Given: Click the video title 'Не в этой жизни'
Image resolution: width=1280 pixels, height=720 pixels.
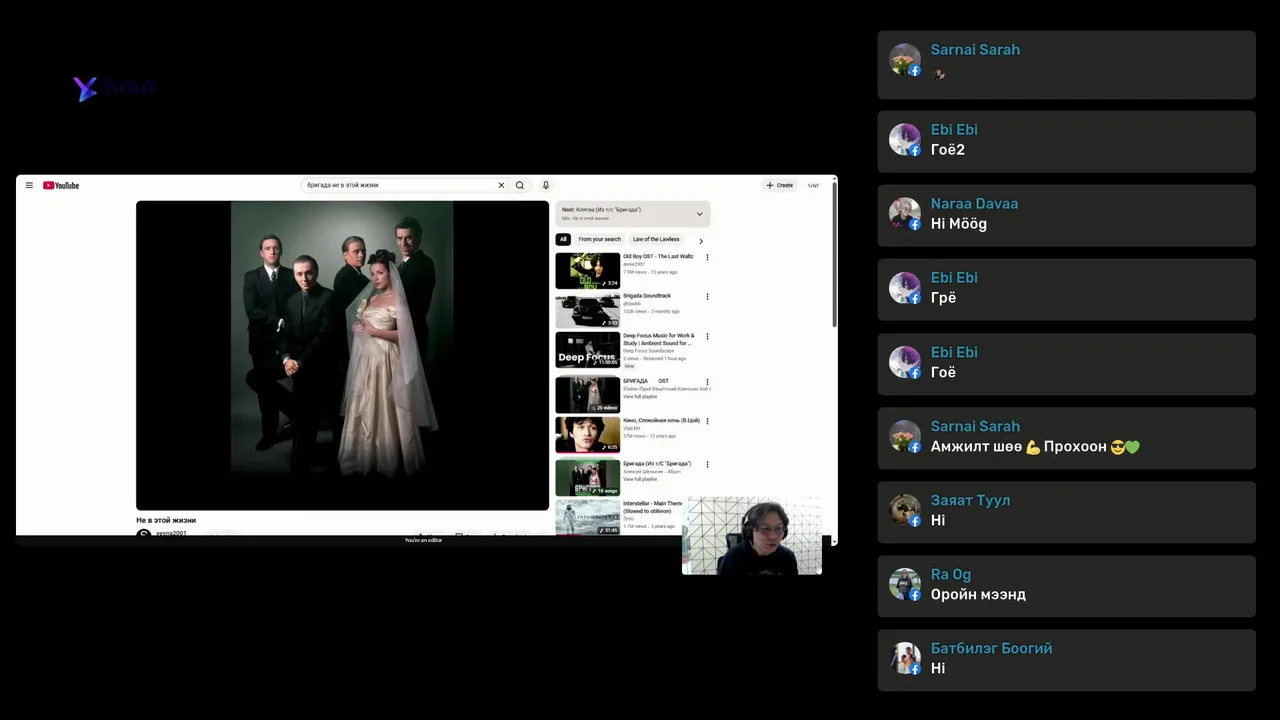Looking at the screenshot, I should tap(166, 520).
